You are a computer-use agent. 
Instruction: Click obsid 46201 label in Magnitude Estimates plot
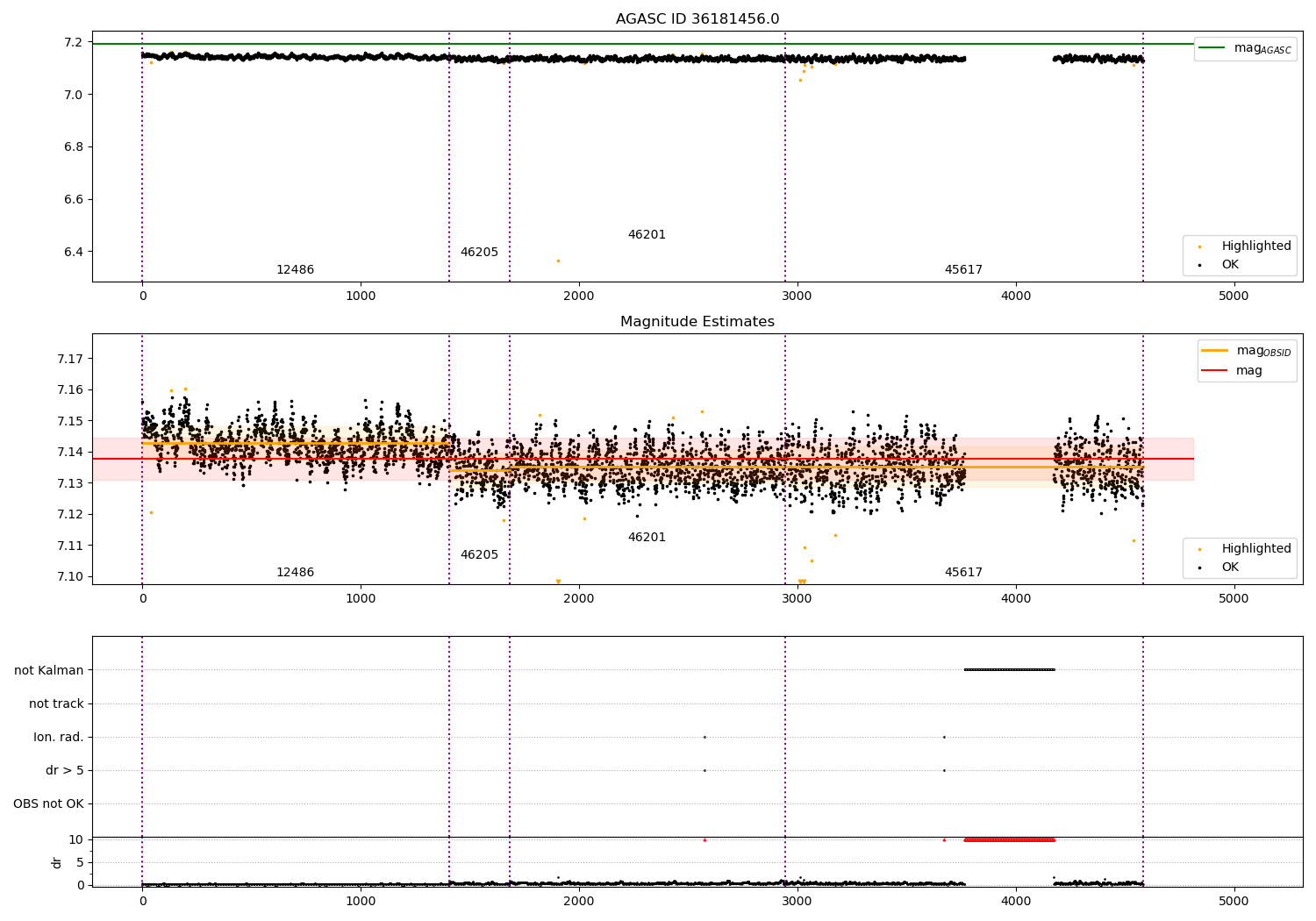647,538
